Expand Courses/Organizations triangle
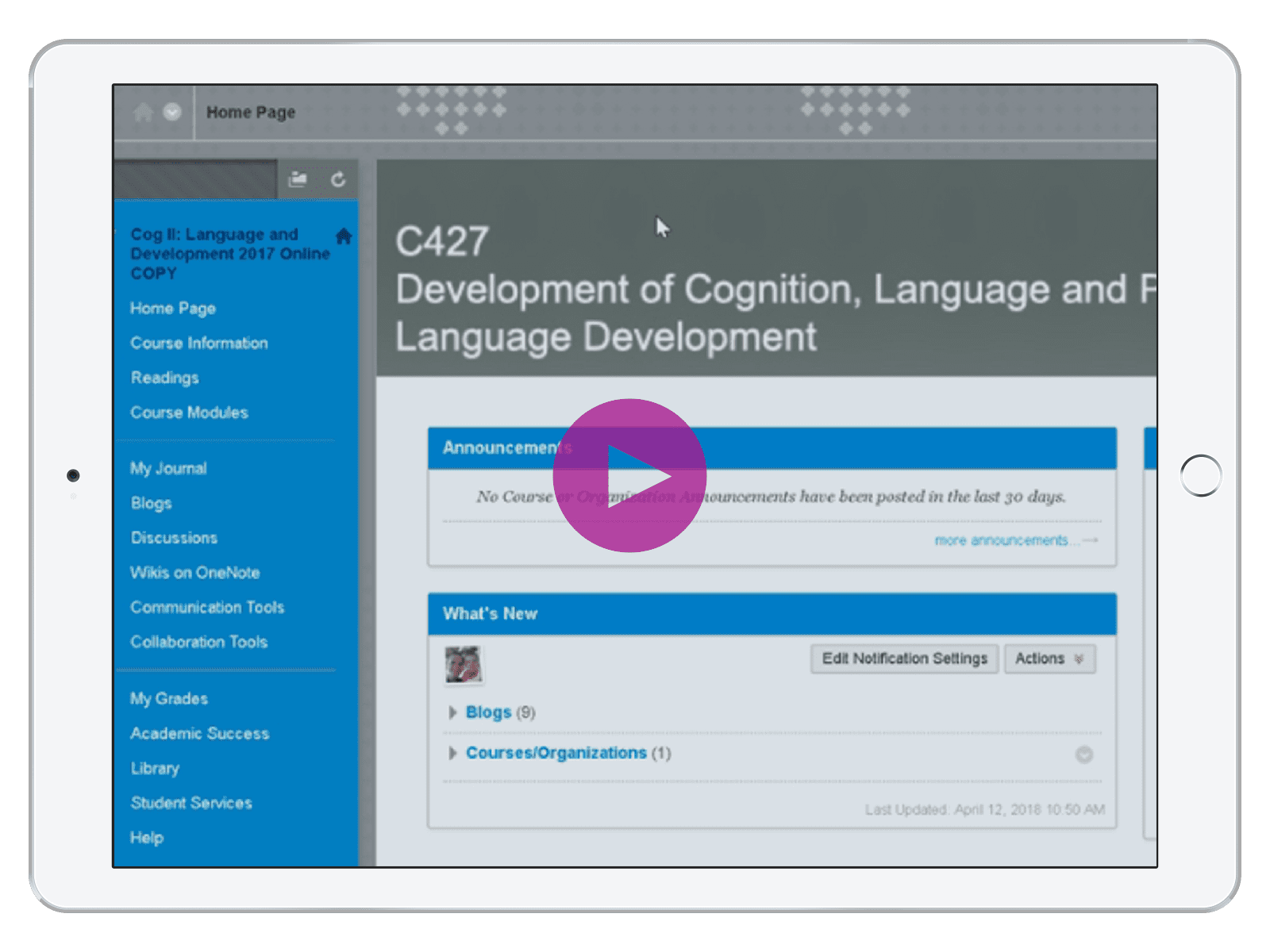 click(452, 753)
